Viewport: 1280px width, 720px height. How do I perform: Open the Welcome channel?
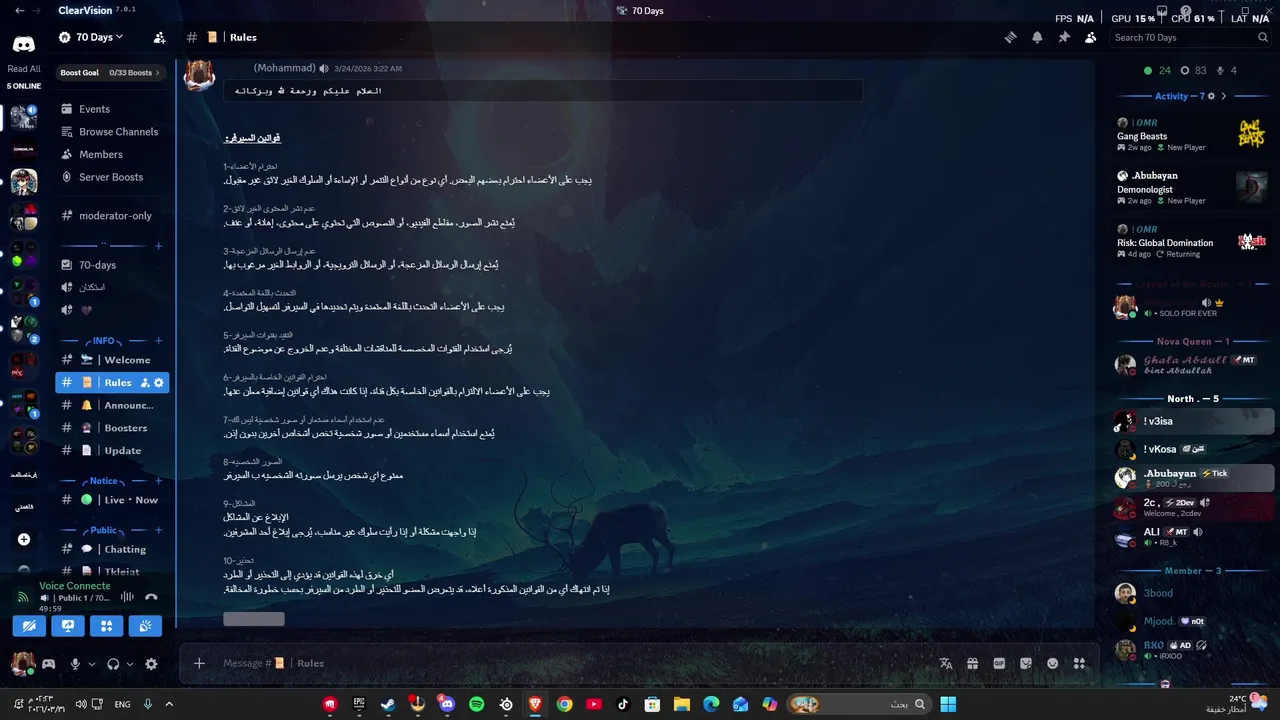[112, 360]
